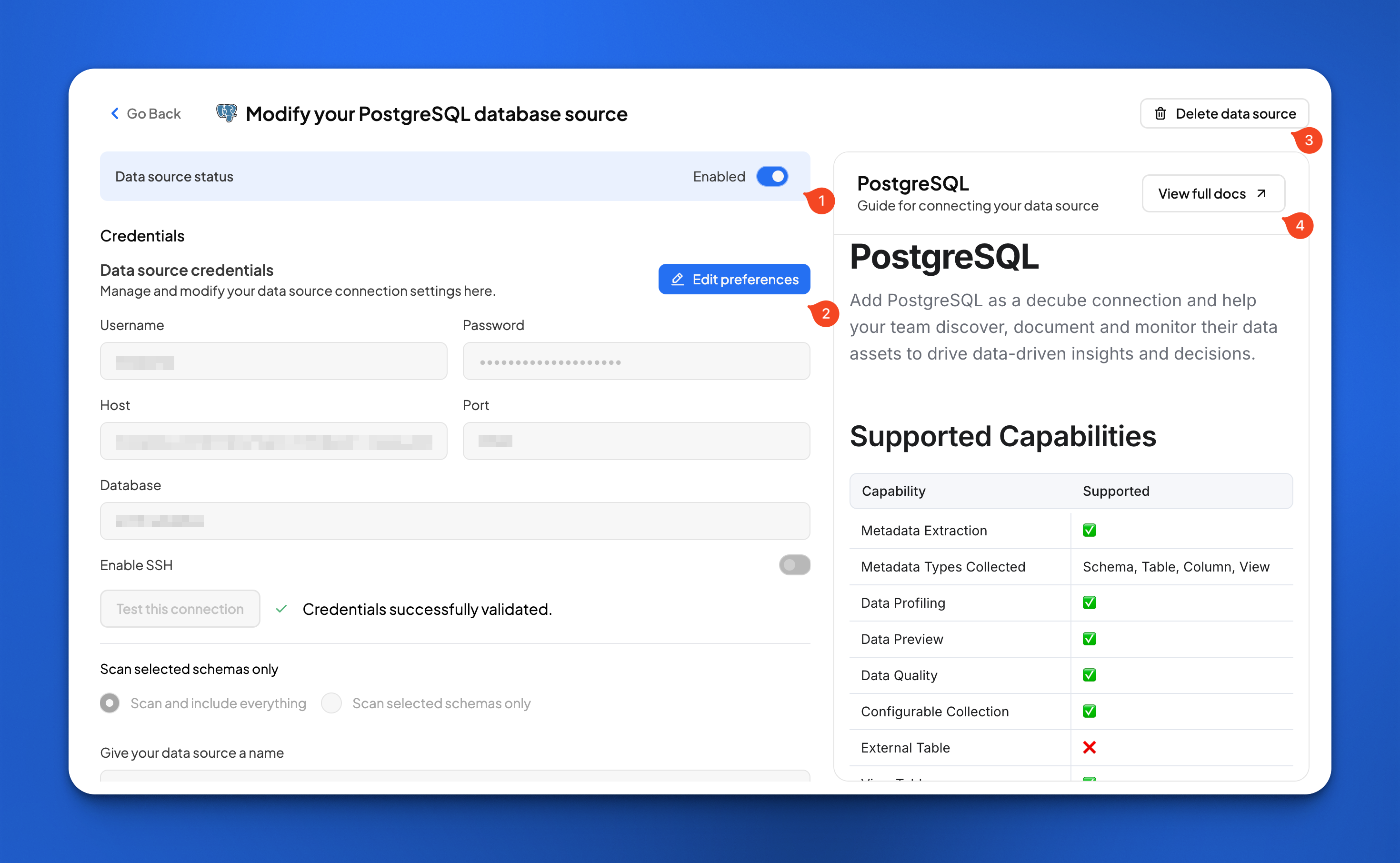This screenshot has width=1400, height=863.
Task: Click the Delete data source button
Action: coord(1224,113)
